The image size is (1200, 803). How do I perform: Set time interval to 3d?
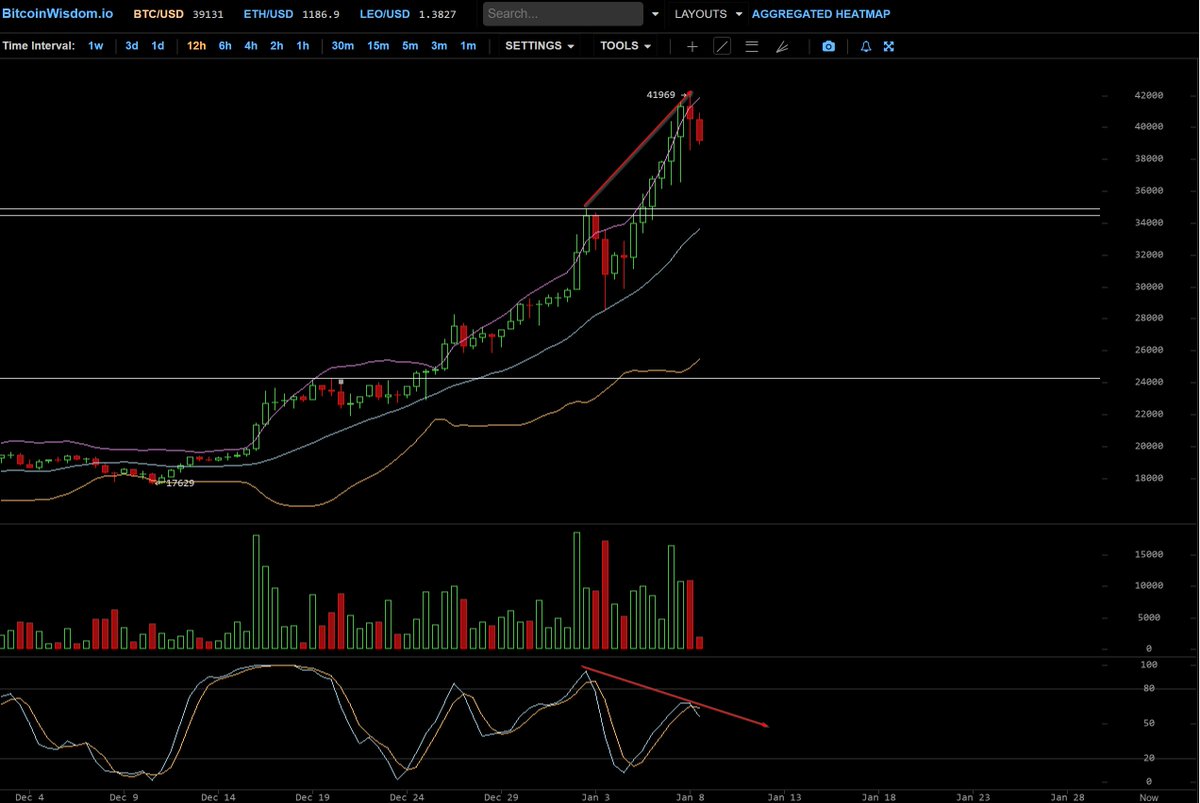point(132,46)
